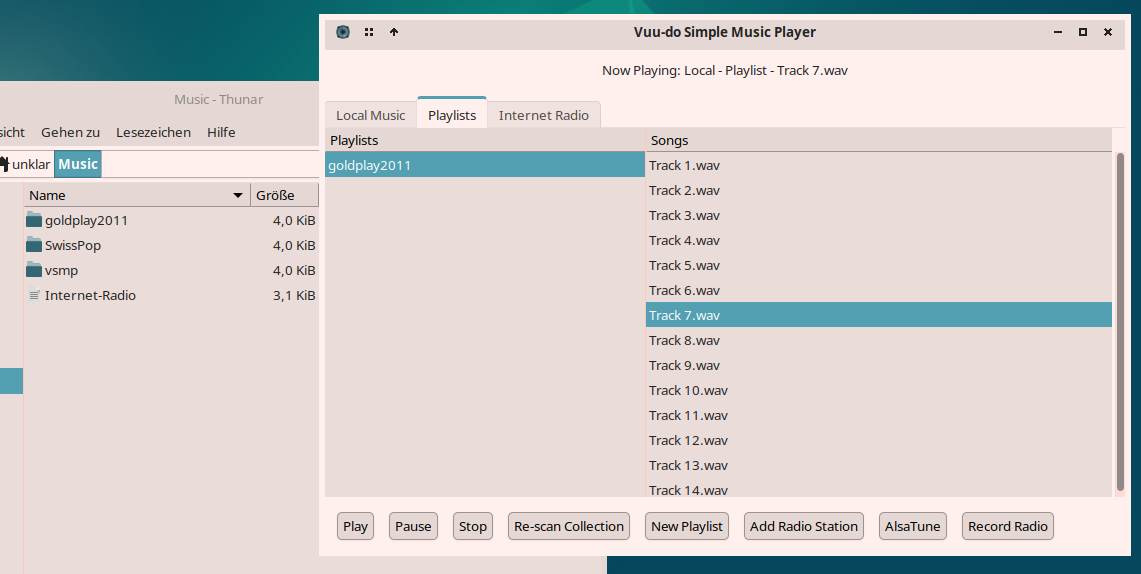The image size is (1141, 574).
Task: Select Track 9.wav in the Songs list
Action: [879, 365]
